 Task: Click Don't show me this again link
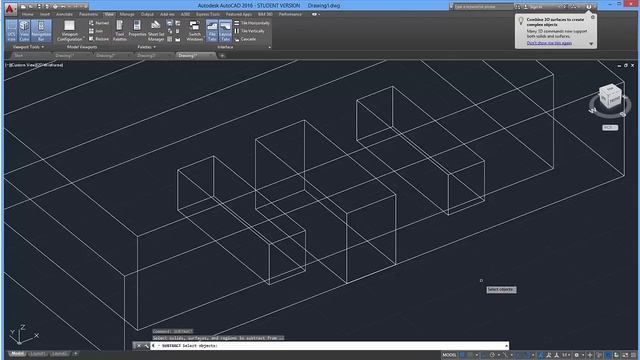click(549, 43)
